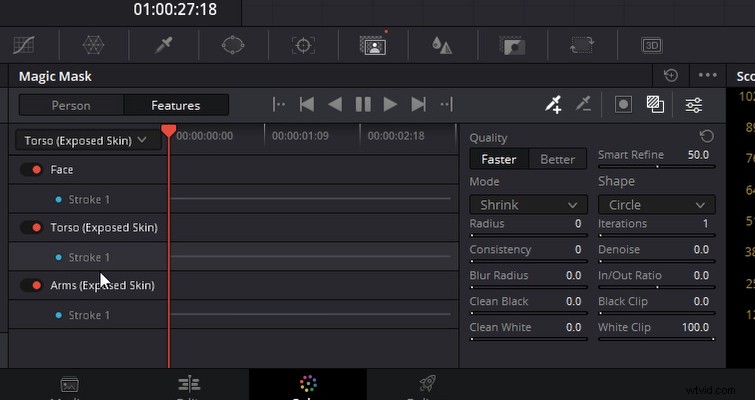Click the Smart Refine slider
755x400 pixels.
(x=657, y=167)
